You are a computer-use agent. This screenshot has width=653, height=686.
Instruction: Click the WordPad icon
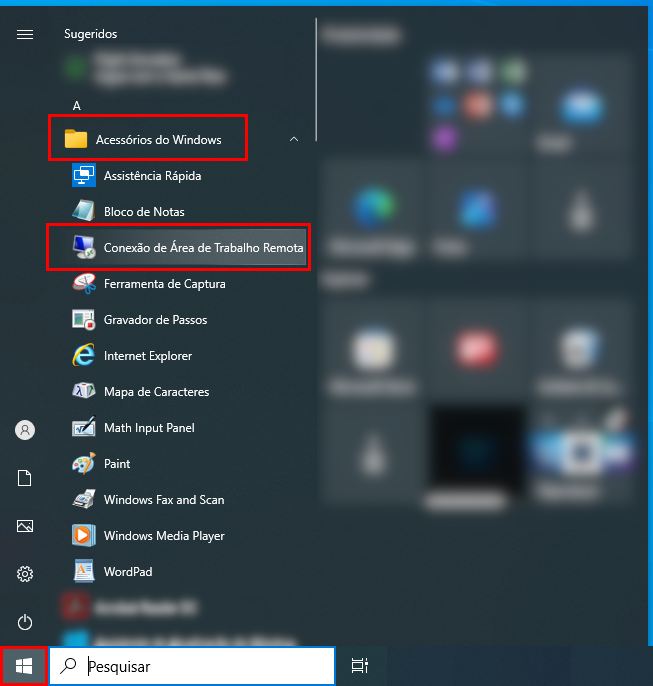click(84, 571)
